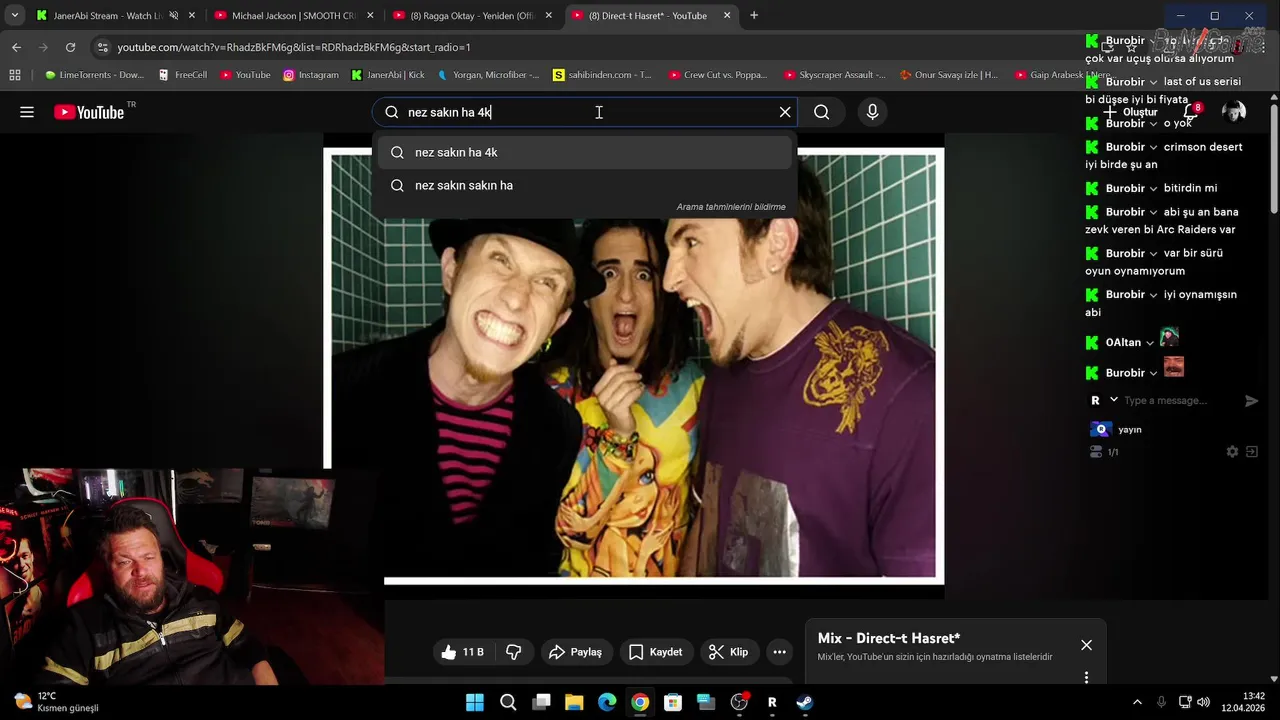Open OBS Studio from the taskbar

tap(739, 702)
